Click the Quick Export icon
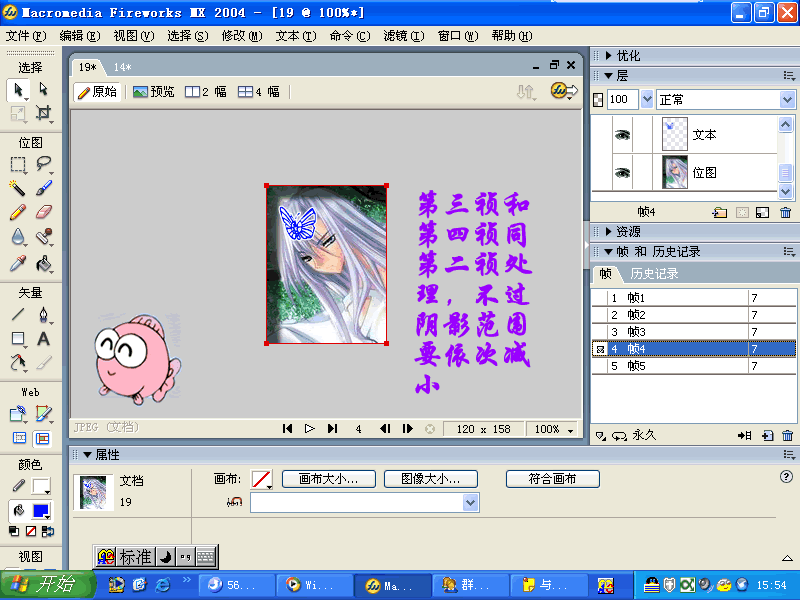 click(563, 91)
